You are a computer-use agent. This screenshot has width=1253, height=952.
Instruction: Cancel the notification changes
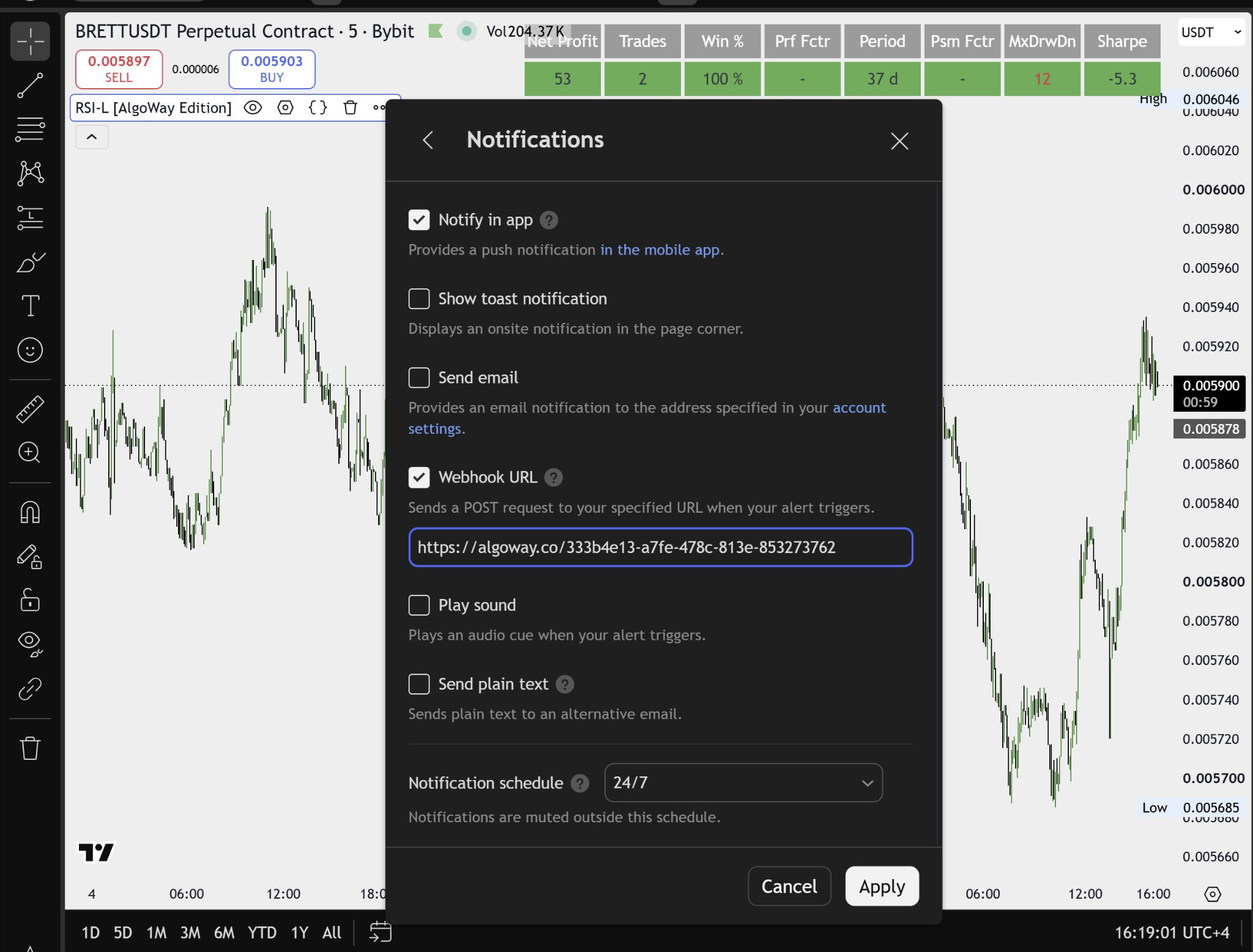click(x=789, y=886)
